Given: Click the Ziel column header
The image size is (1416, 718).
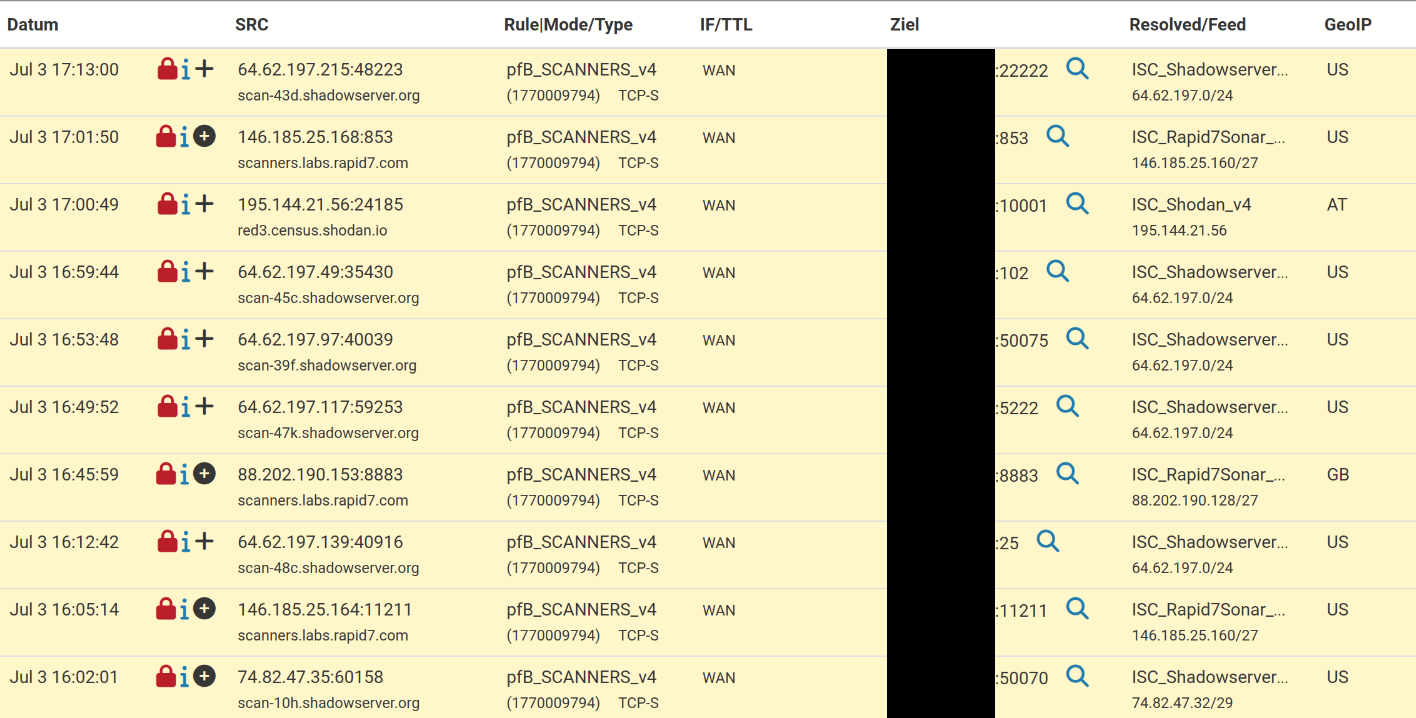Looking at the screenshot, I should tap(904, 25).
